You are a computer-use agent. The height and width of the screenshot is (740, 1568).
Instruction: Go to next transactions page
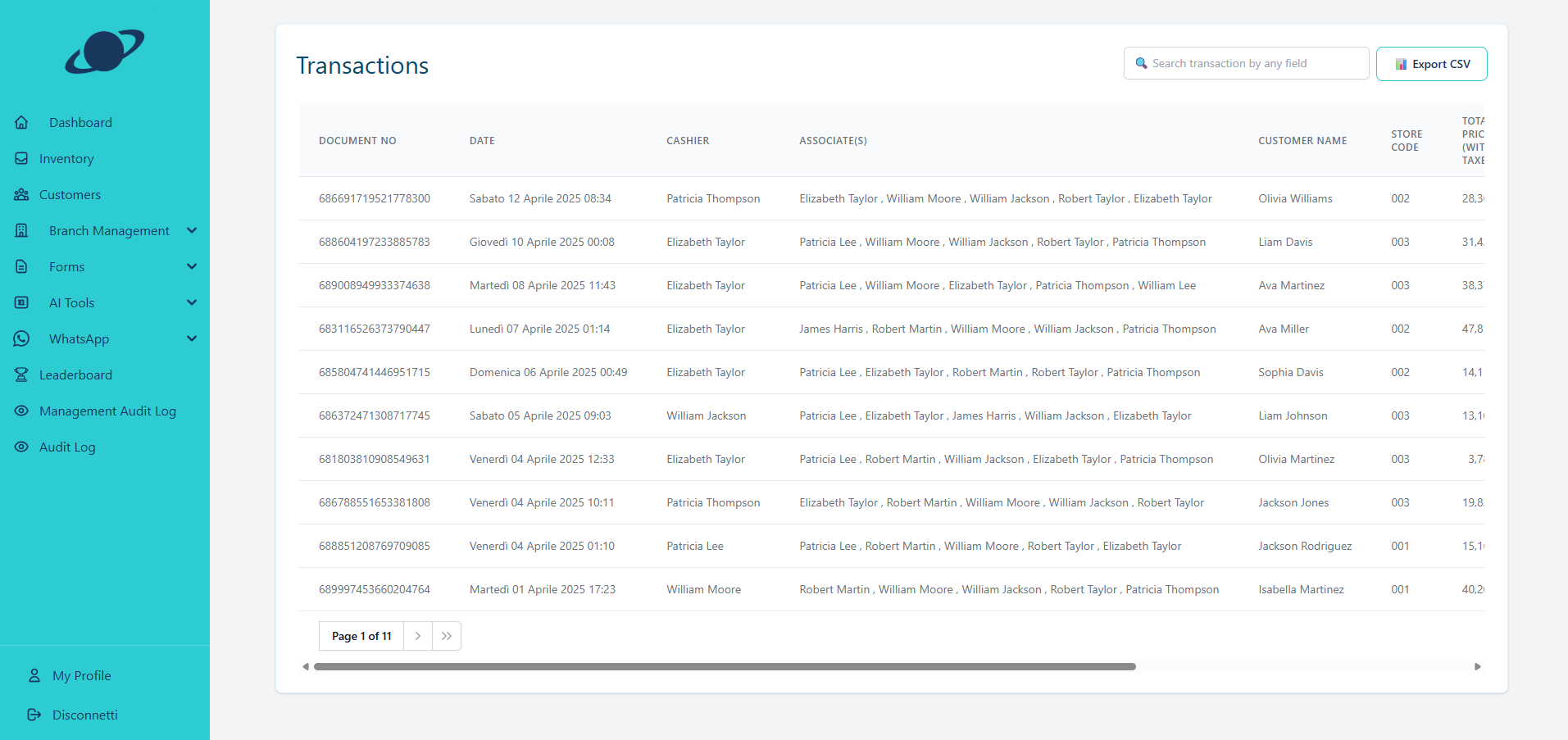click(x=418, y=636)
